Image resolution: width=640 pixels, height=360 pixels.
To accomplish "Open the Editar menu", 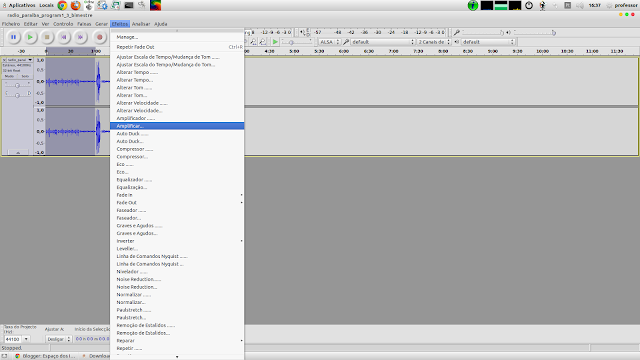I will point(30,24).
